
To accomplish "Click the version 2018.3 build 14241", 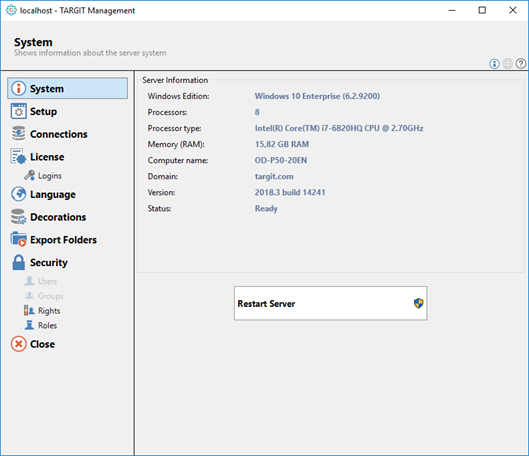I will tap(290, 192).
